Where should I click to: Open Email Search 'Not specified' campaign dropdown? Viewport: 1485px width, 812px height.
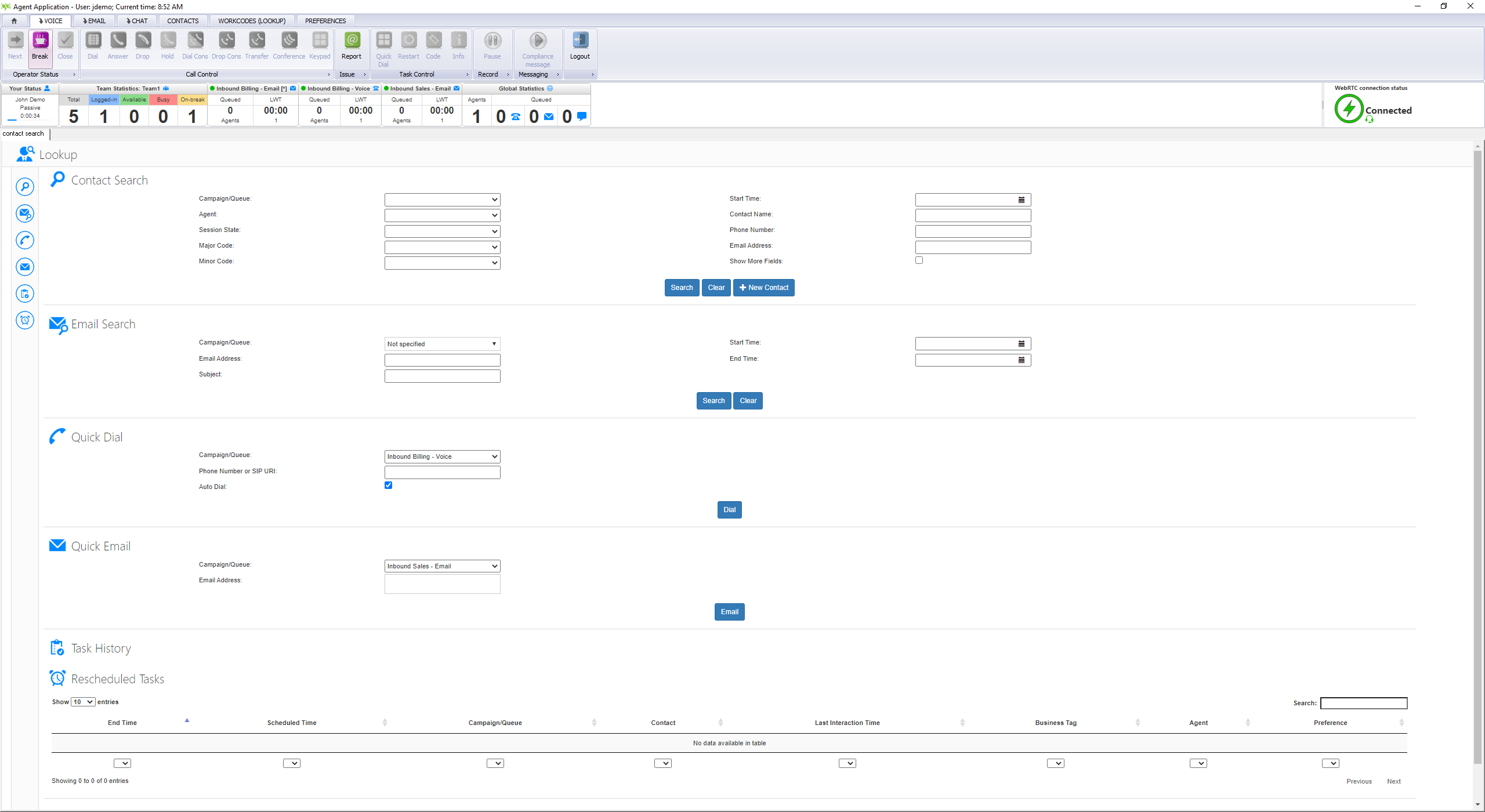click(442, 344)
